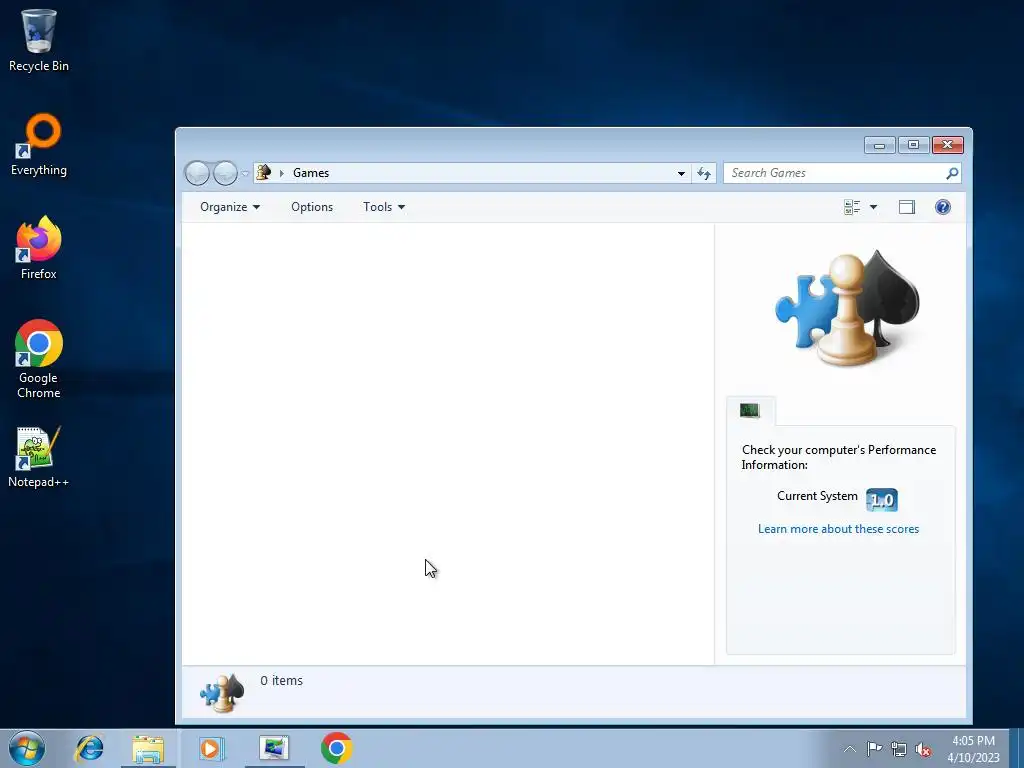Toggle the preview pane button

(x=906, y=207)
